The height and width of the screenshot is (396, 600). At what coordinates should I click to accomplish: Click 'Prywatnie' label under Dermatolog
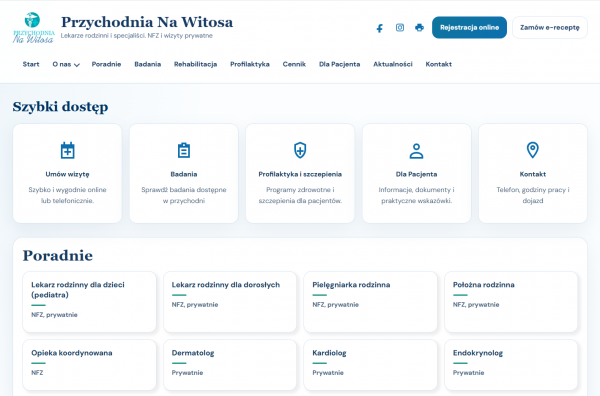187,373
